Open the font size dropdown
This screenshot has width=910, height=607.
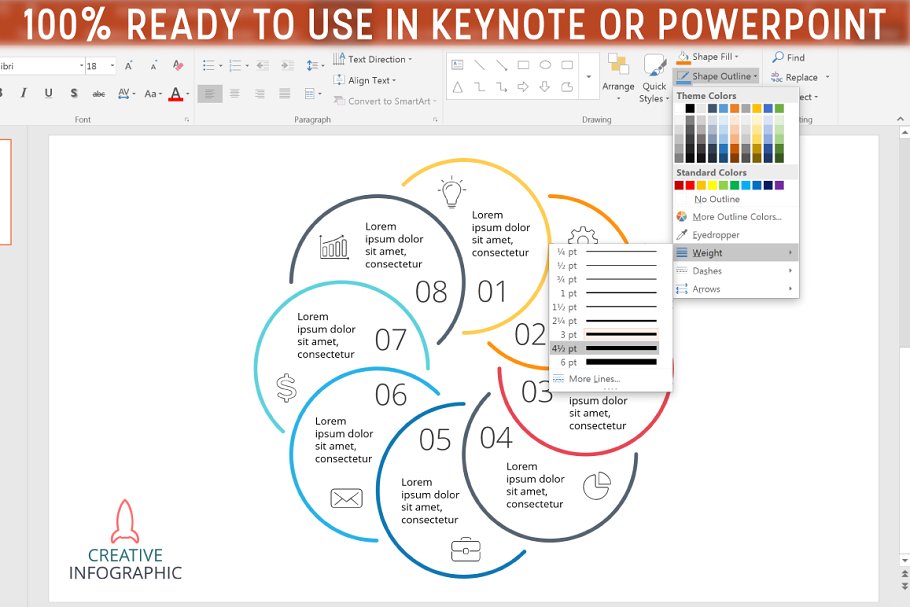(112, 66)
